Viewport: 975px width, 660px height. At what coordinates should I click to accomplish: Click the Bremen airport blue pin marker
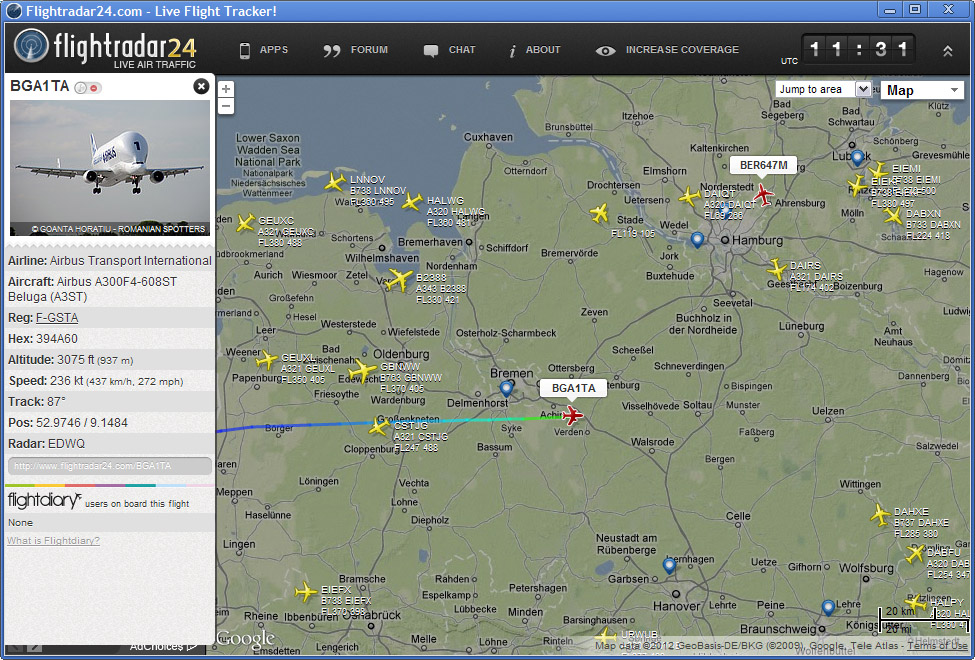(x=506, y=388)
